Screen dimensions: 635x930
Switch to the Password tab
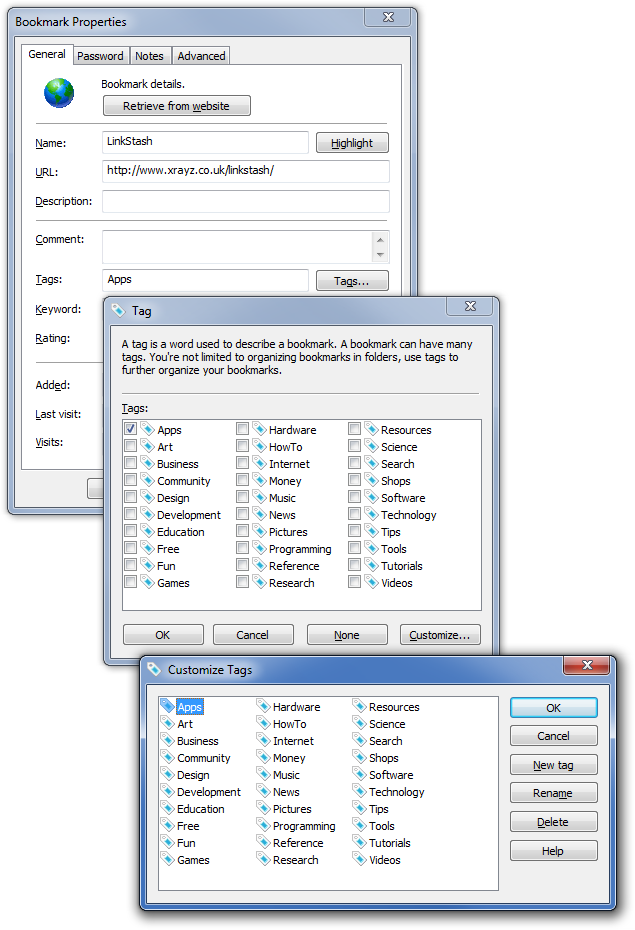click(x=101, y=56)
